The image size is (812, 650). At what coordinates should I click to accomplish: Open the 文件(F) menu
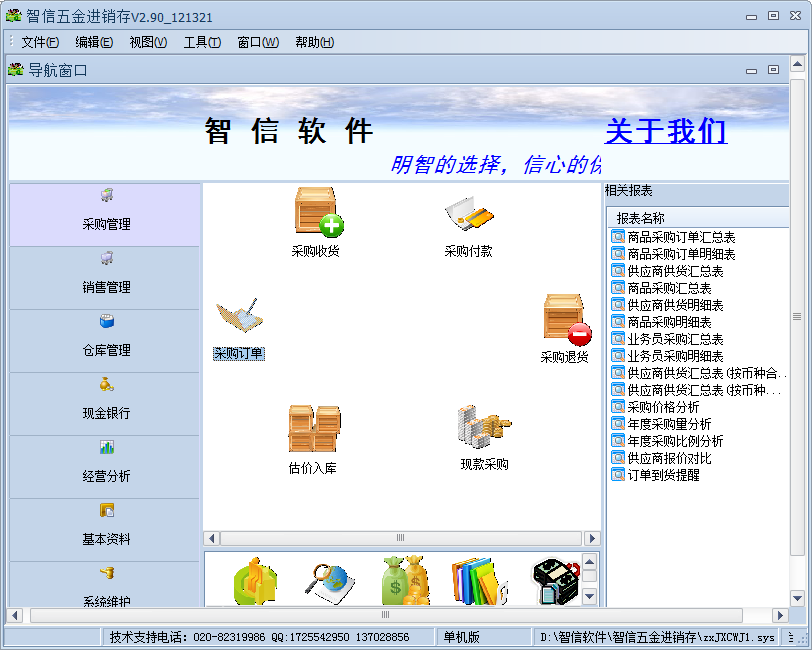click(x=40, y=42)
